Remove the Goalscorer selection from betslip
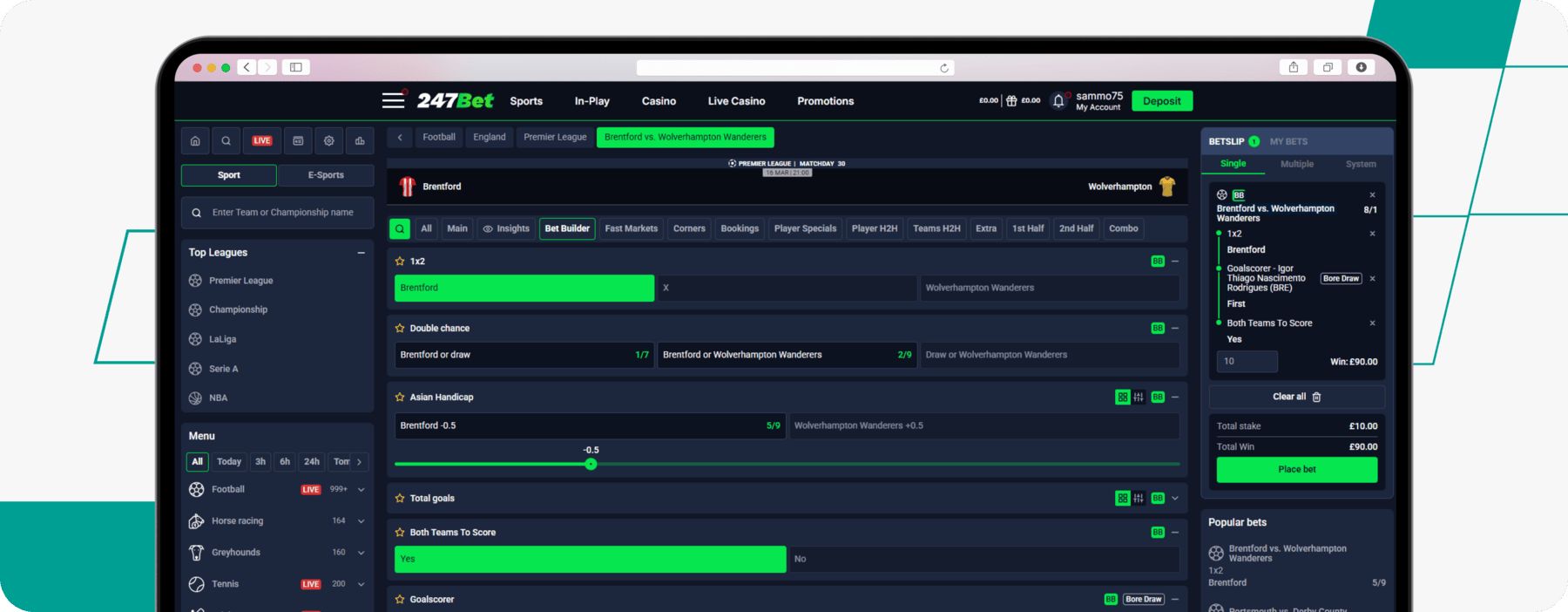Screen dimensions: 1568x612 pyautogui.click(x=1372, y=279)
